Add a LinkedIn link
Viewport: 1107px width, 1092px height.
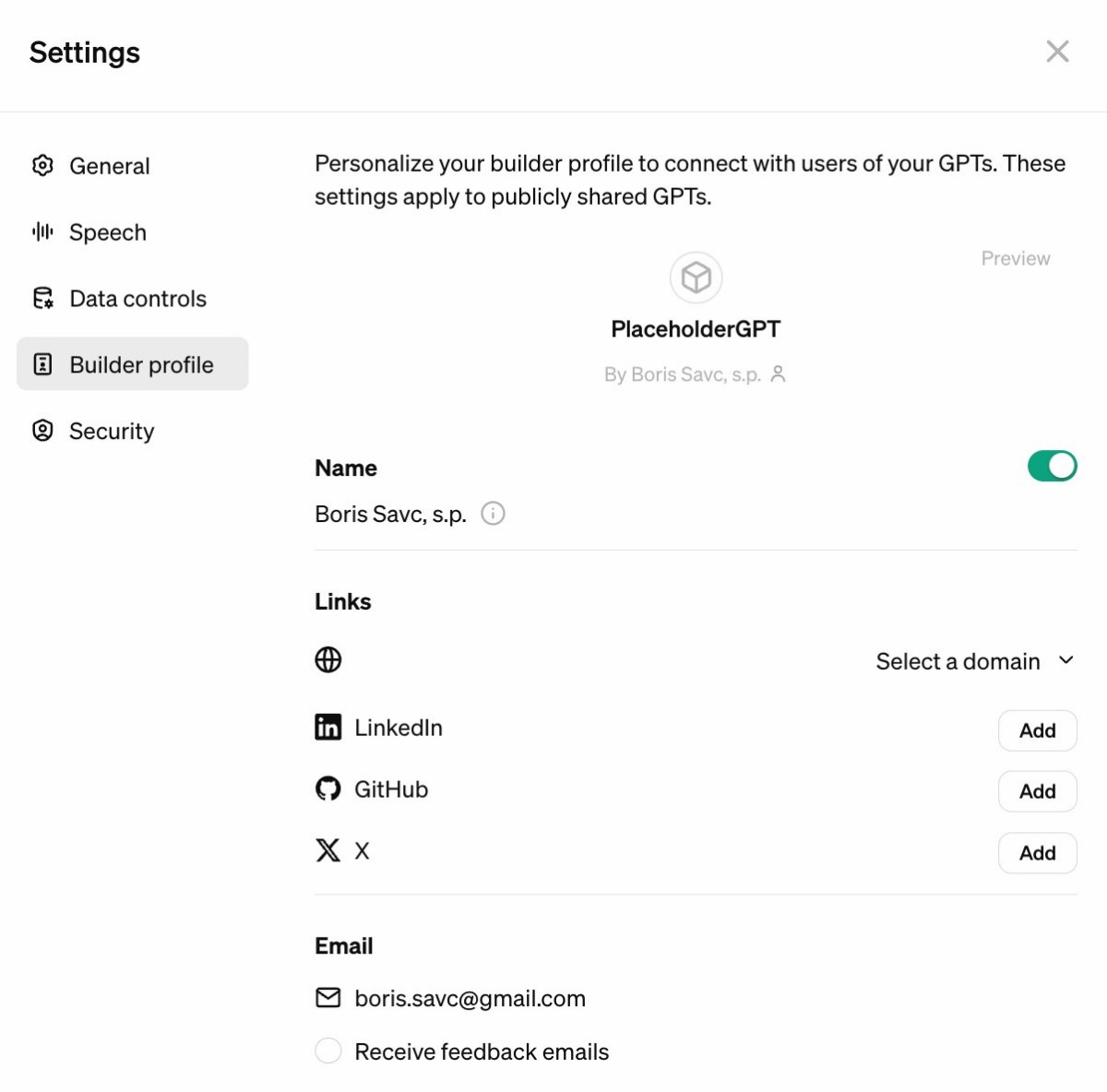tap(1038, 730)
